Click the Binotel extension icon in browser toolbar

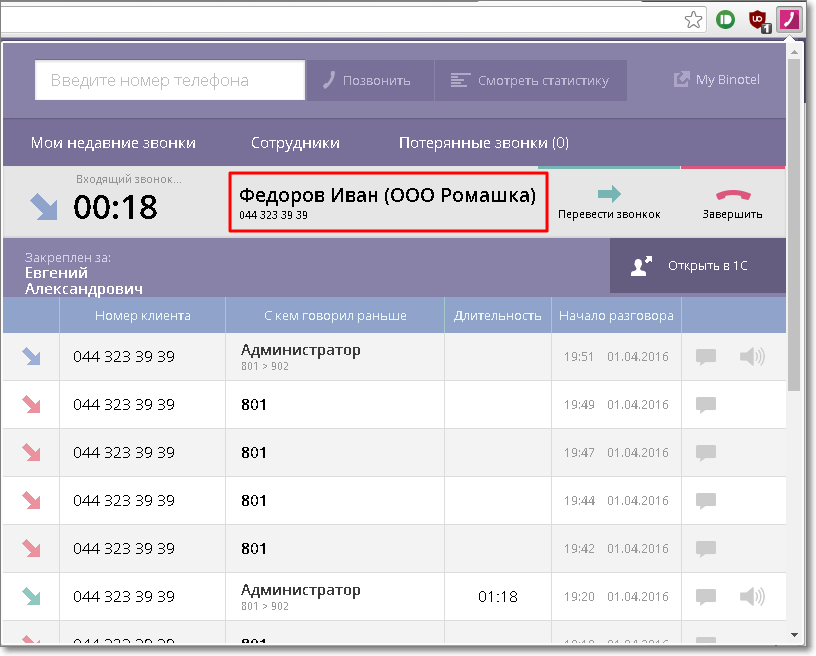coord(790,19)
